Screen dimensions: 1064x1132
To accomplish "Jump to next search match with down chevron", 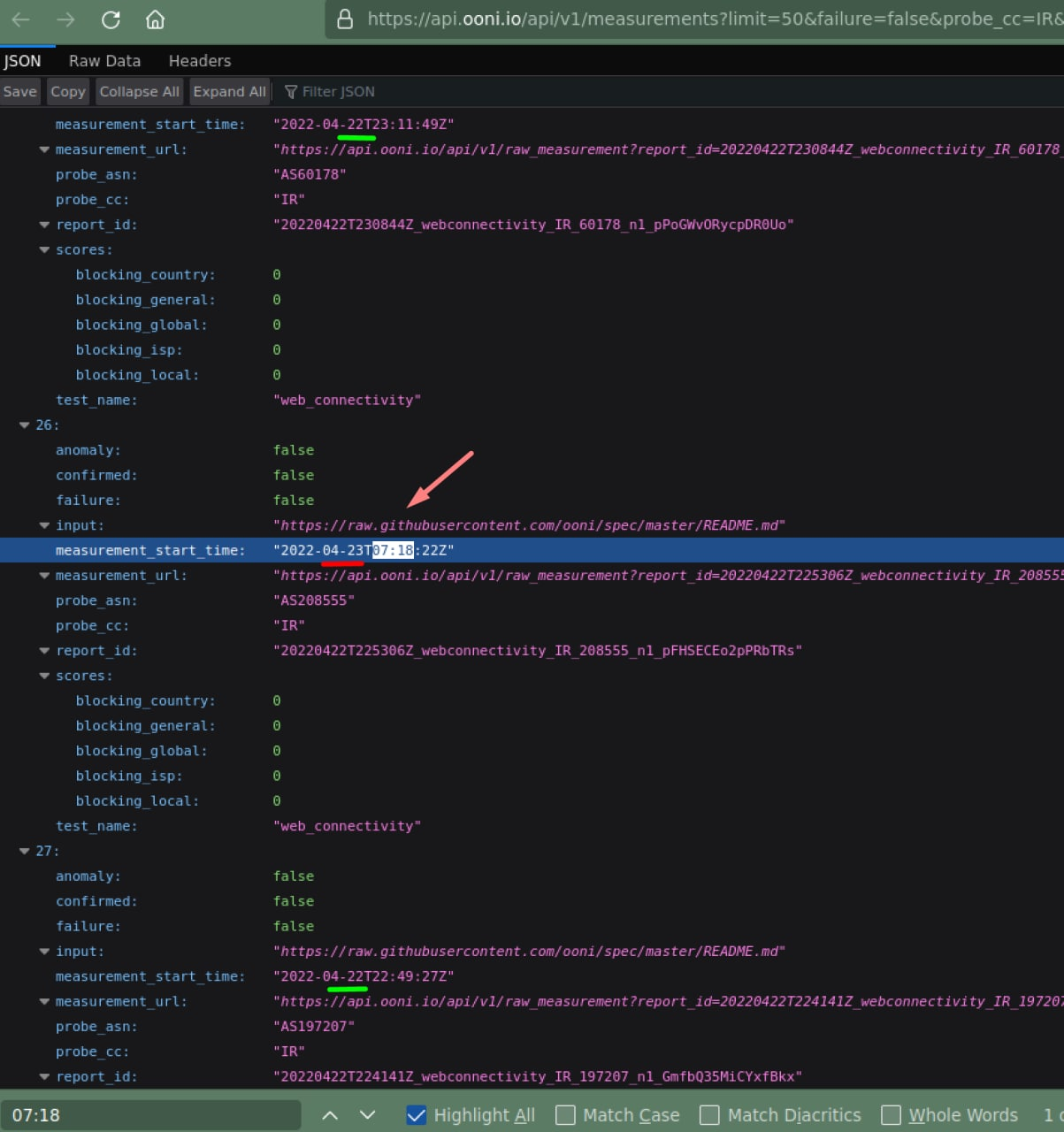I will (366, 1115).
